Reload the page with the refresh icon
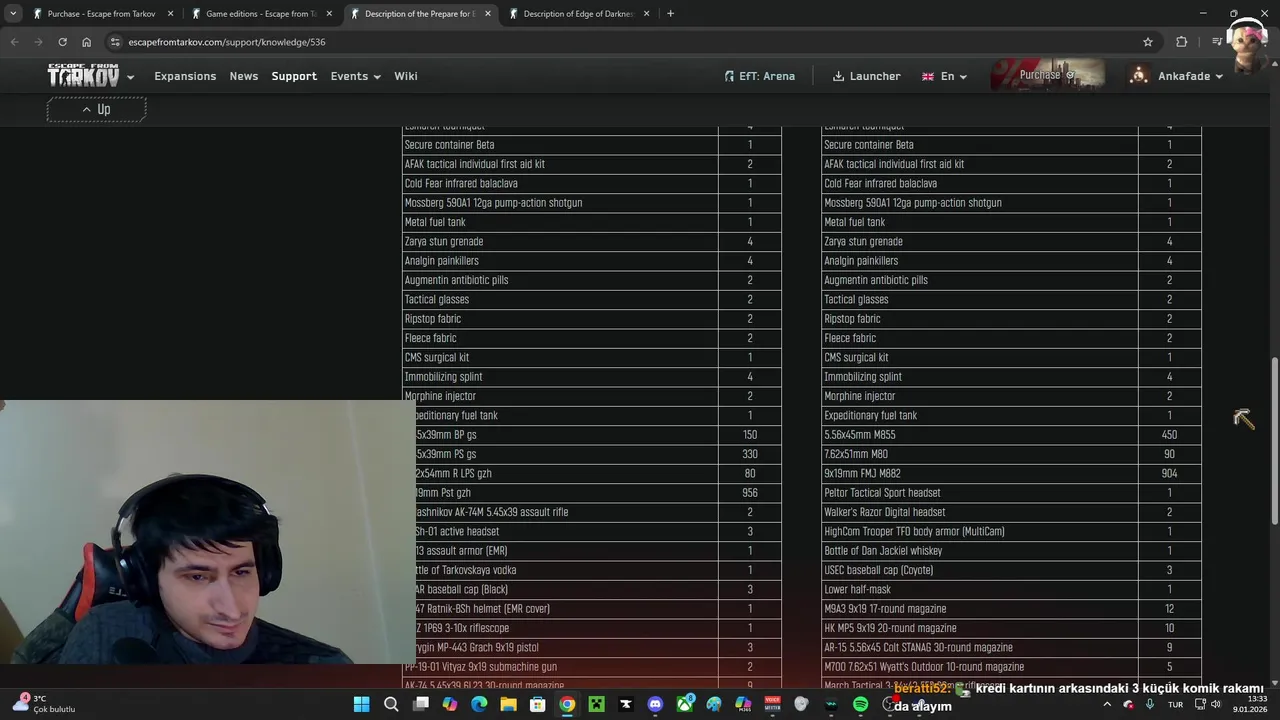The image size is (1280, 720). tap(62, 42)
